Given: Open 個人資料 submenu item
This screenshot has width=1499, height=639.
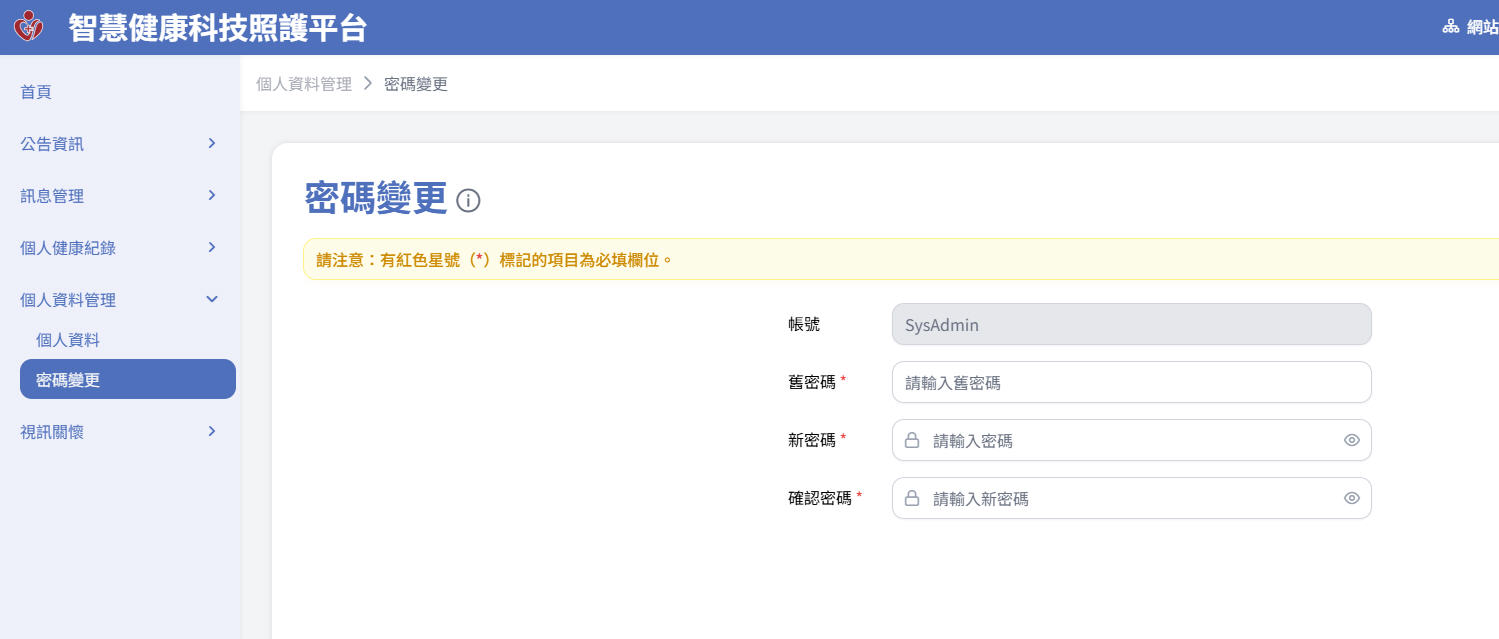Looking at the screenshot, I should (68, 340).
